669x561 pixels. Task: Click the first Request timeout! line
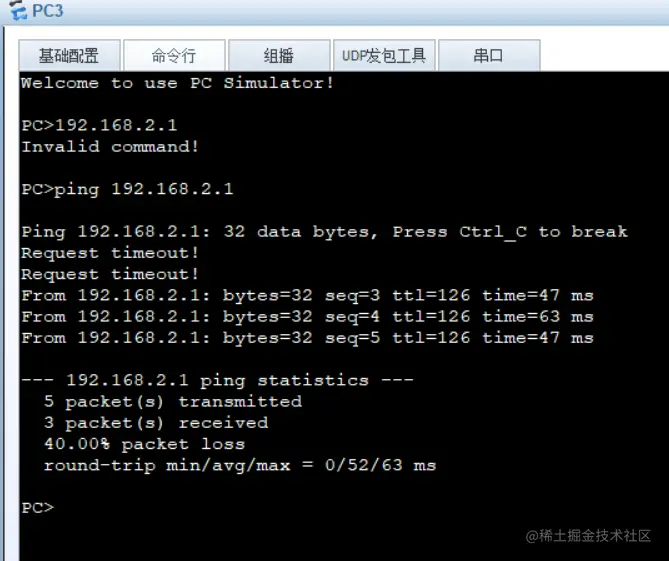click(110, 253)
